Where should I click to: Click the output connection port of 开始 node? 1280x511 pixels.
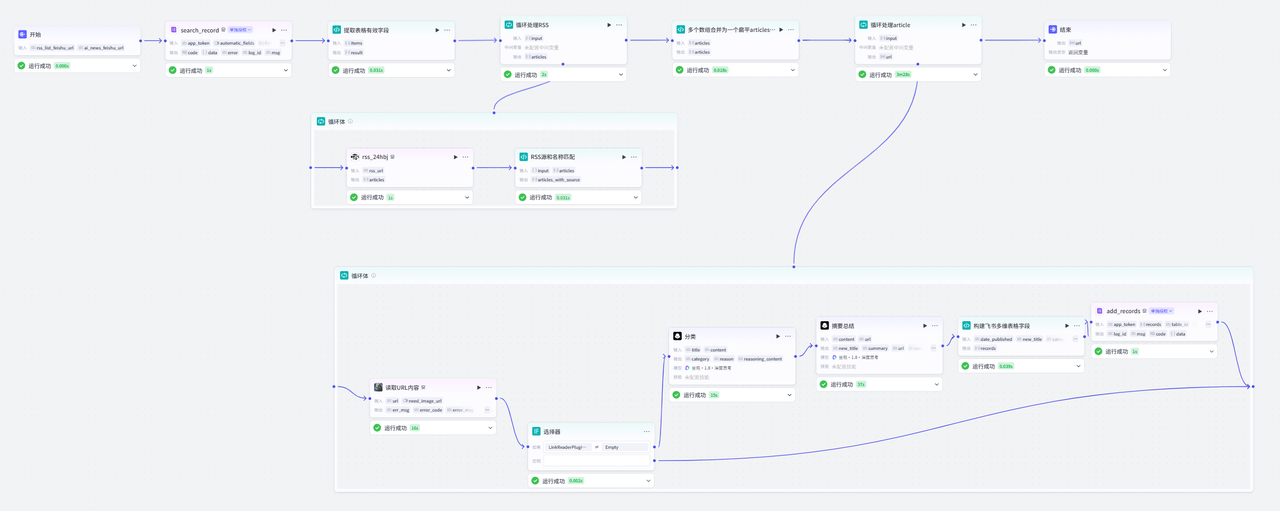click(142, 41)
